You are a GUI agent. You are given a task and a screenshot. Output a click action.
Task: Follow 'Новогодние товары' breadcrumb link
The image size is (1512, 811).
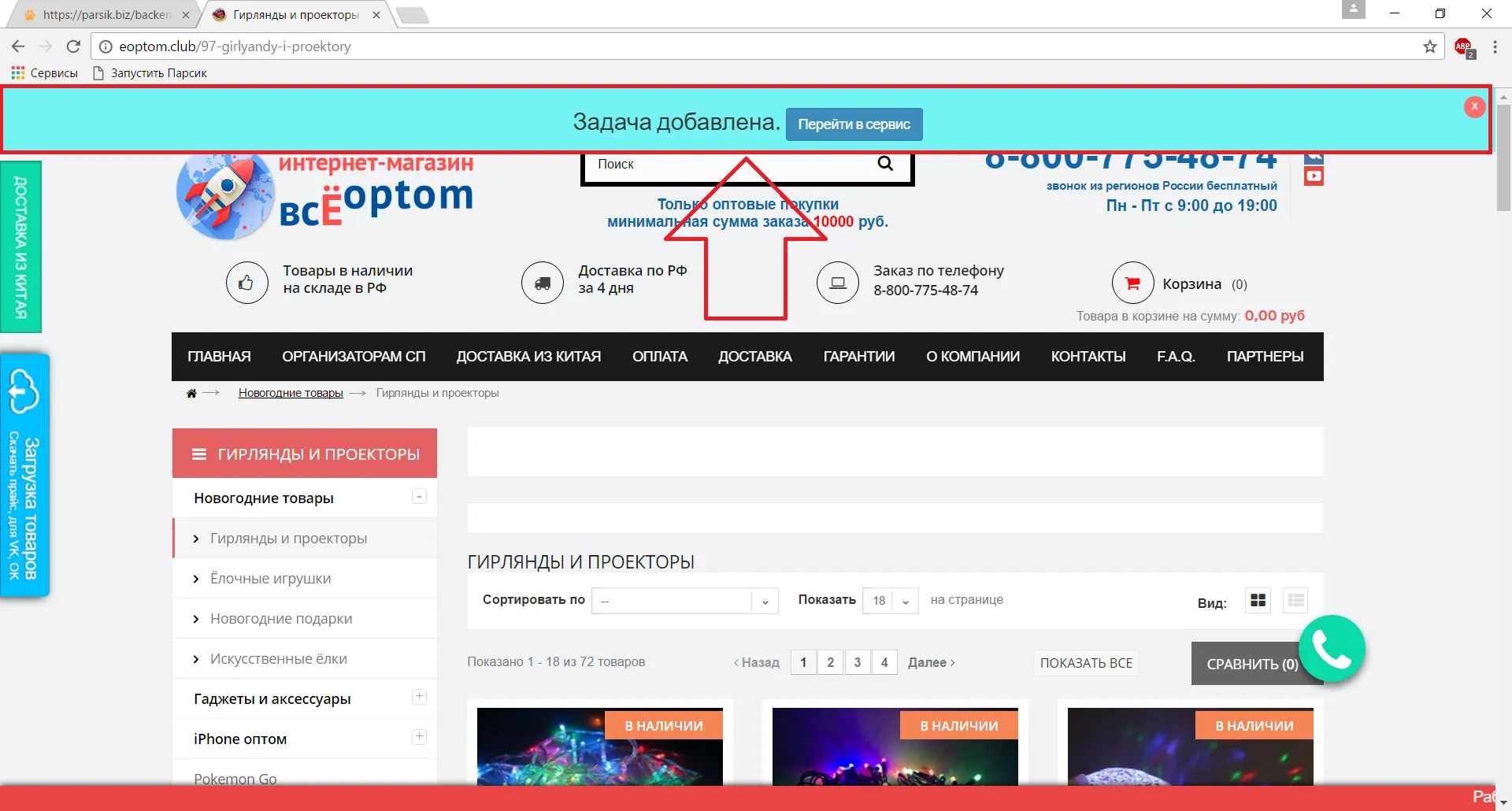point(291,393)
